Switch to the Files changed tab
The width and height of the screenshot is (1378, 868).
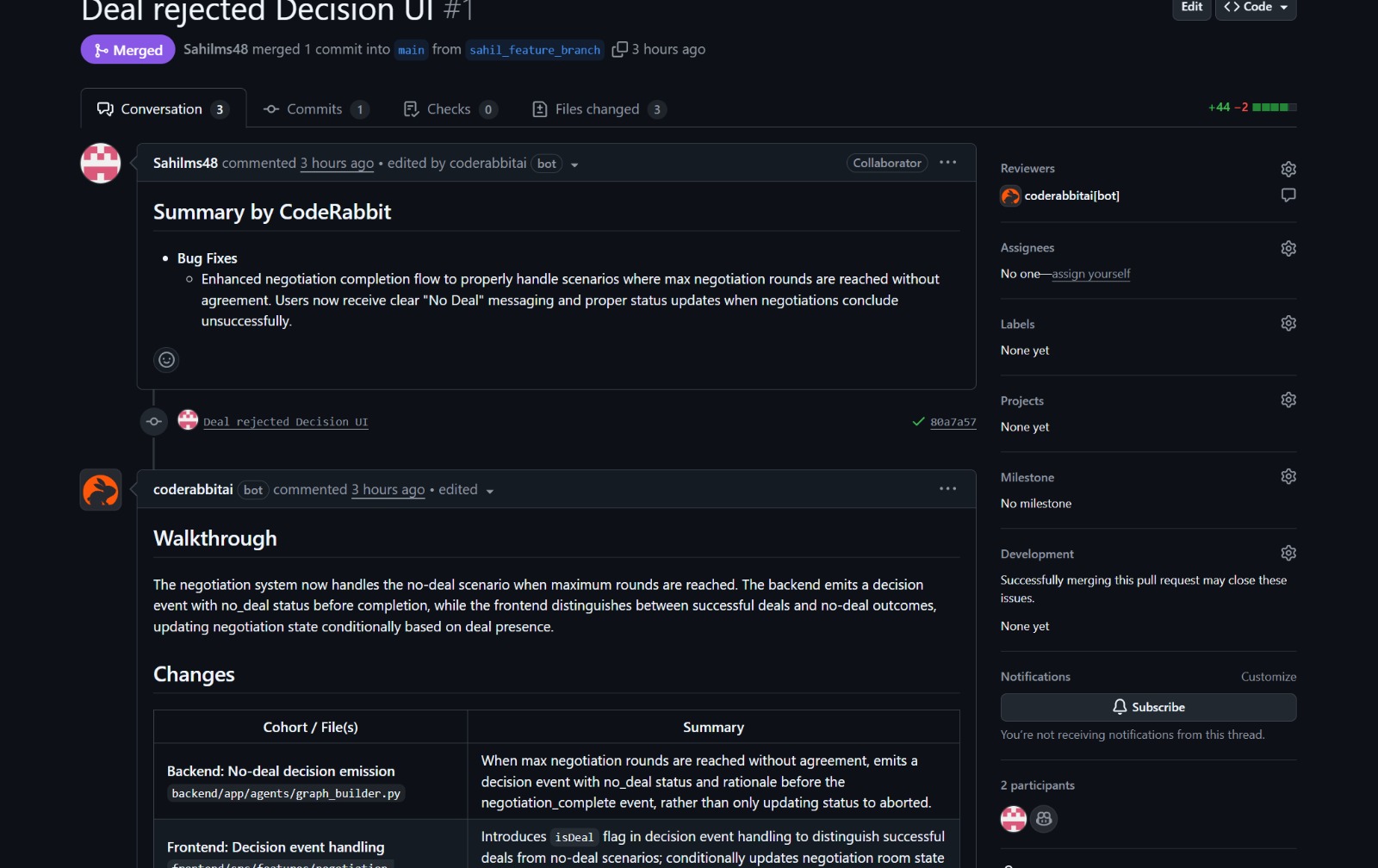tap(599, 109)
